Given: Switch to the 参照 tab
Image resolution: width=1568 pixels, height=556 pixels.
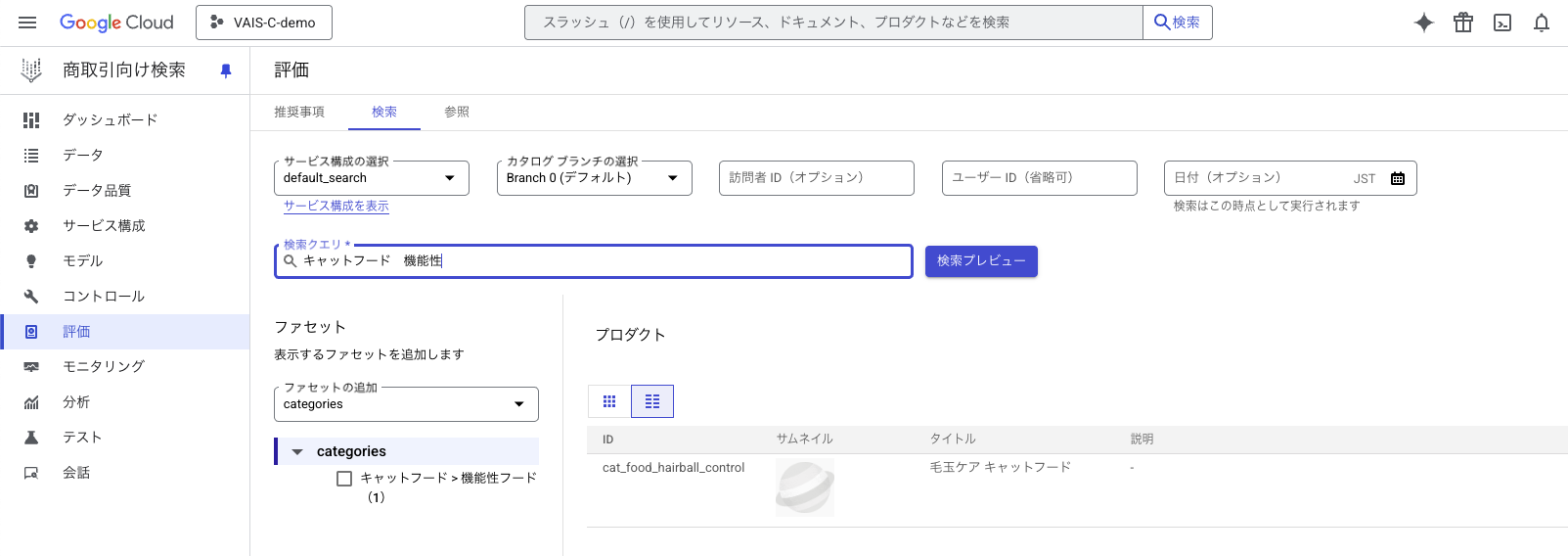Looking at the screenshot, I should click(x=457, y=113).
